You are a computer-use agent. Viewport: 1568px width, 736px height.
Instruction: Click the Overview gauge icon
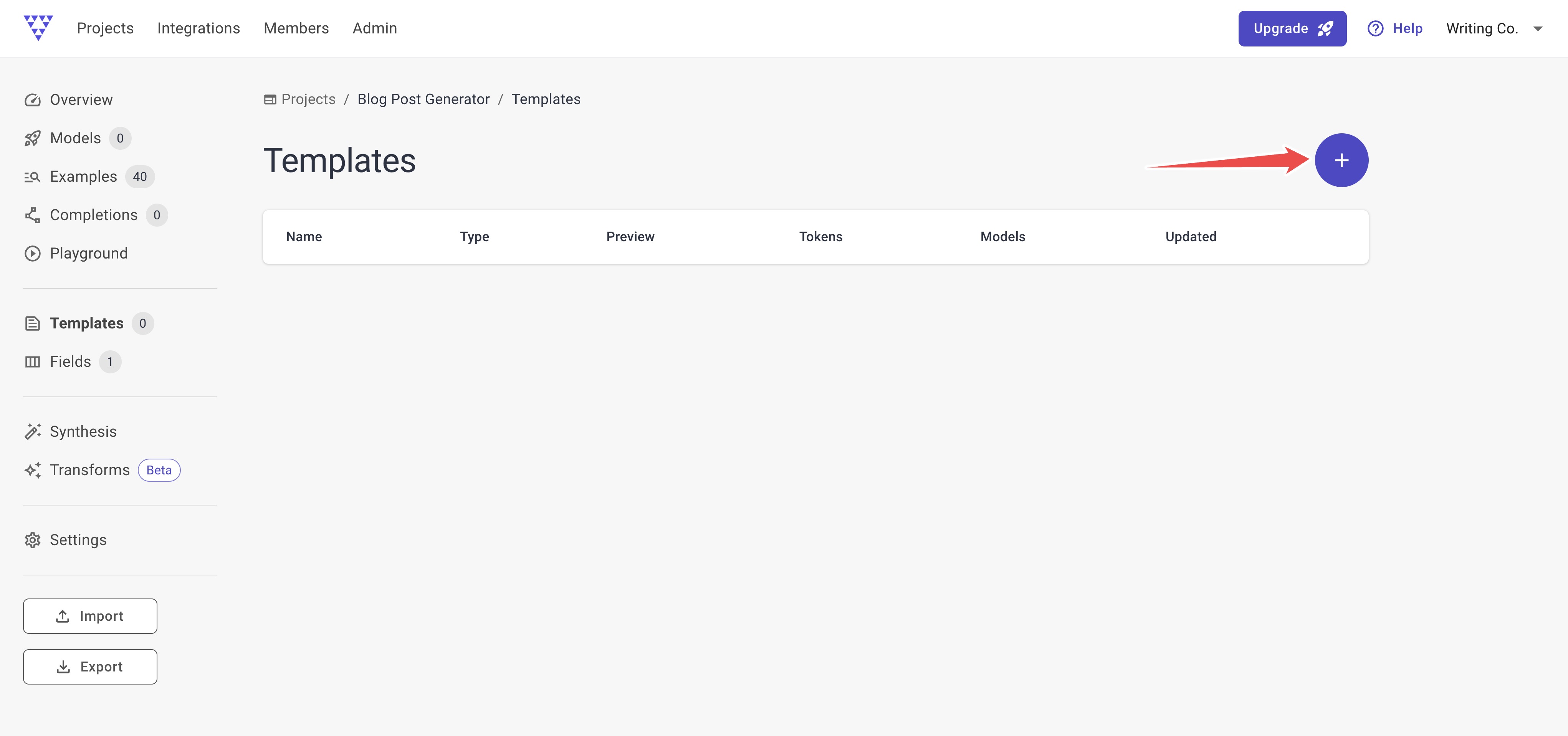tap(32, 100)
